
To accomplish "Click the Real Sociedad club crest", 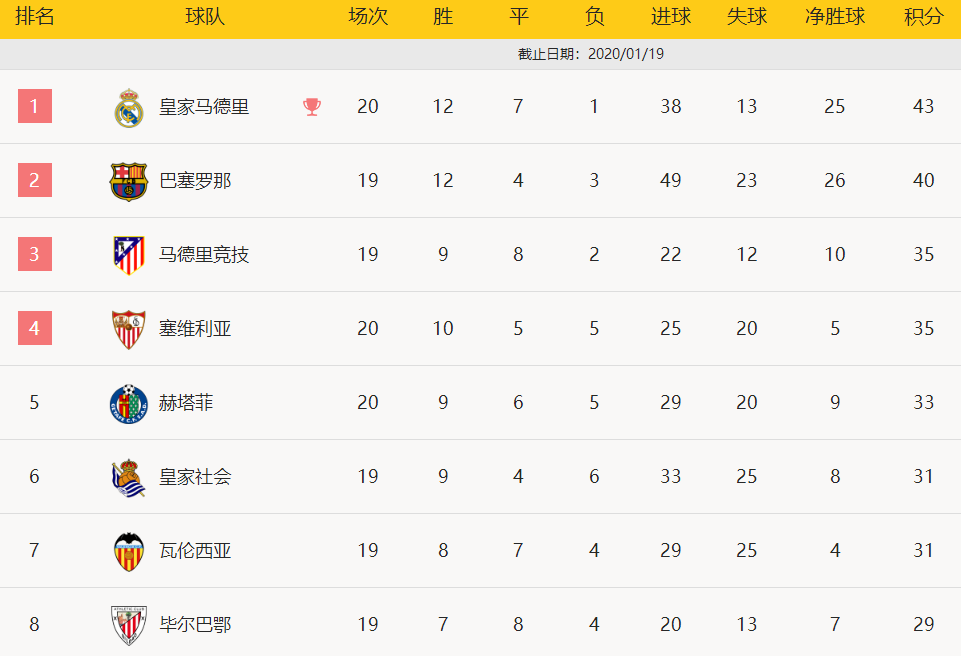I will 129,478.
